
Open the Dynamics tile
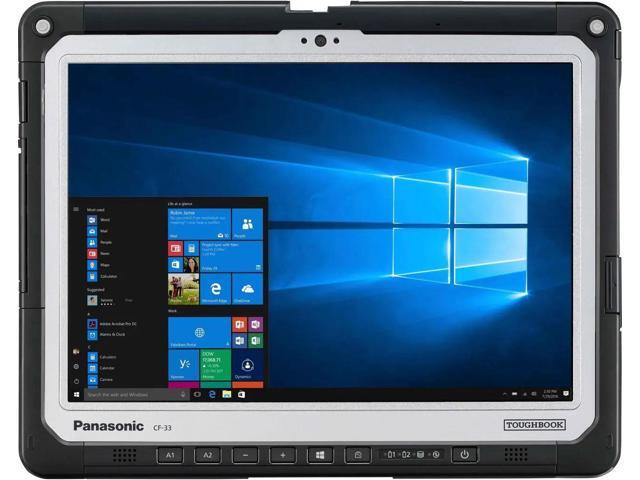coord(247,365)
